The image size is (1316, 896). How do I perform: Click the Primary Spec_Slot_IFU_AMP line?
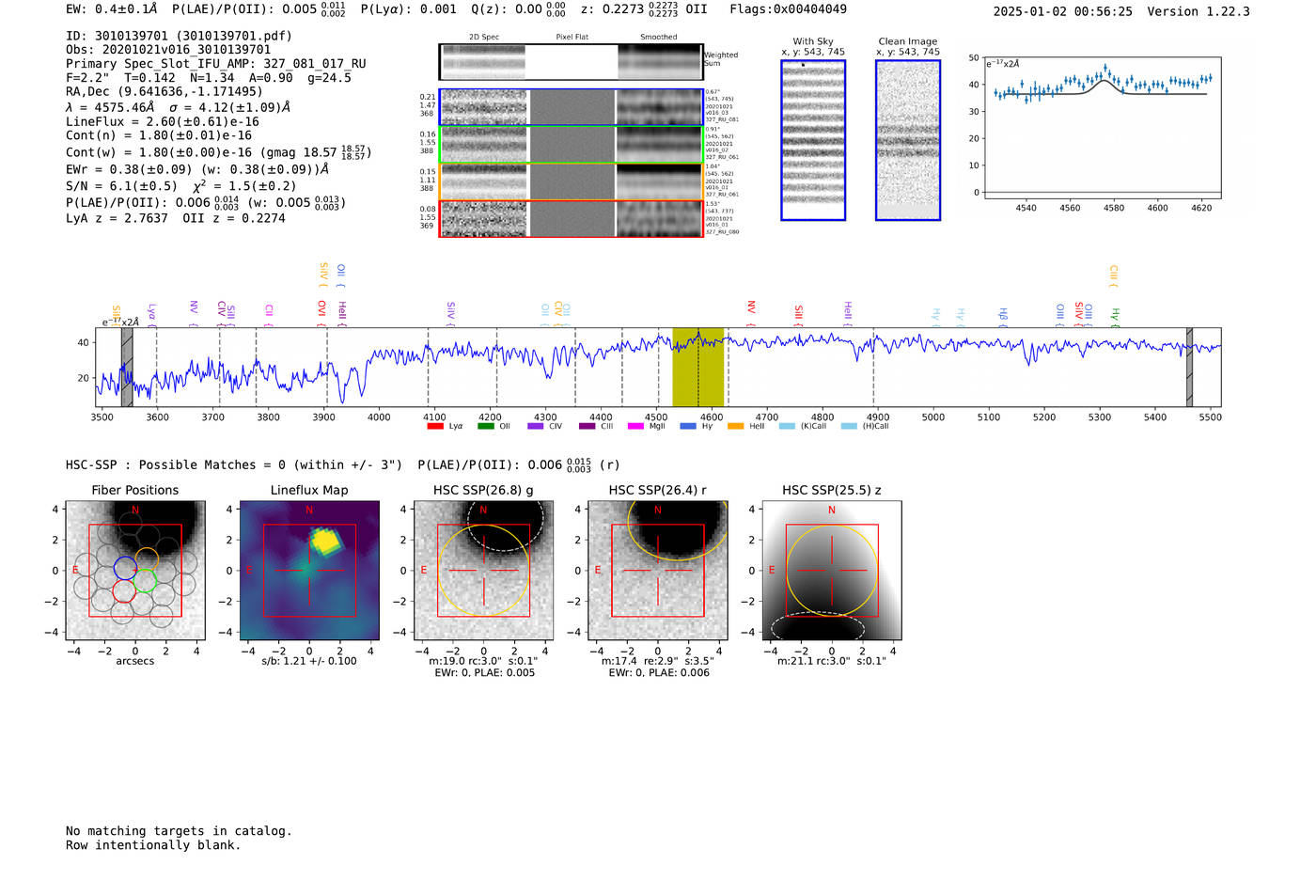click(x=216, y=64)
